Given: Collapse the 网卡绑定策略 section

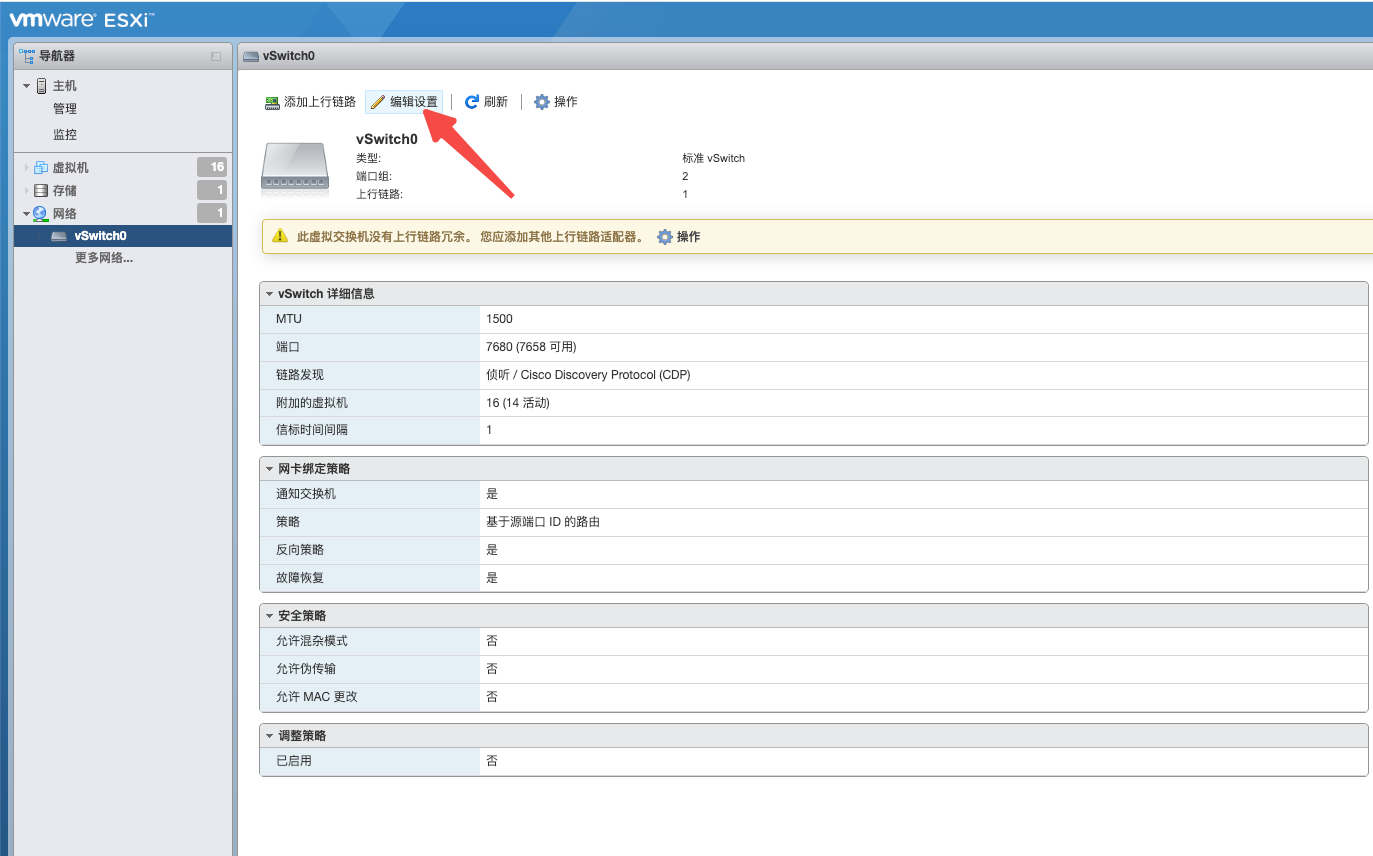Looking at the screenshot, I should point(269,469).
